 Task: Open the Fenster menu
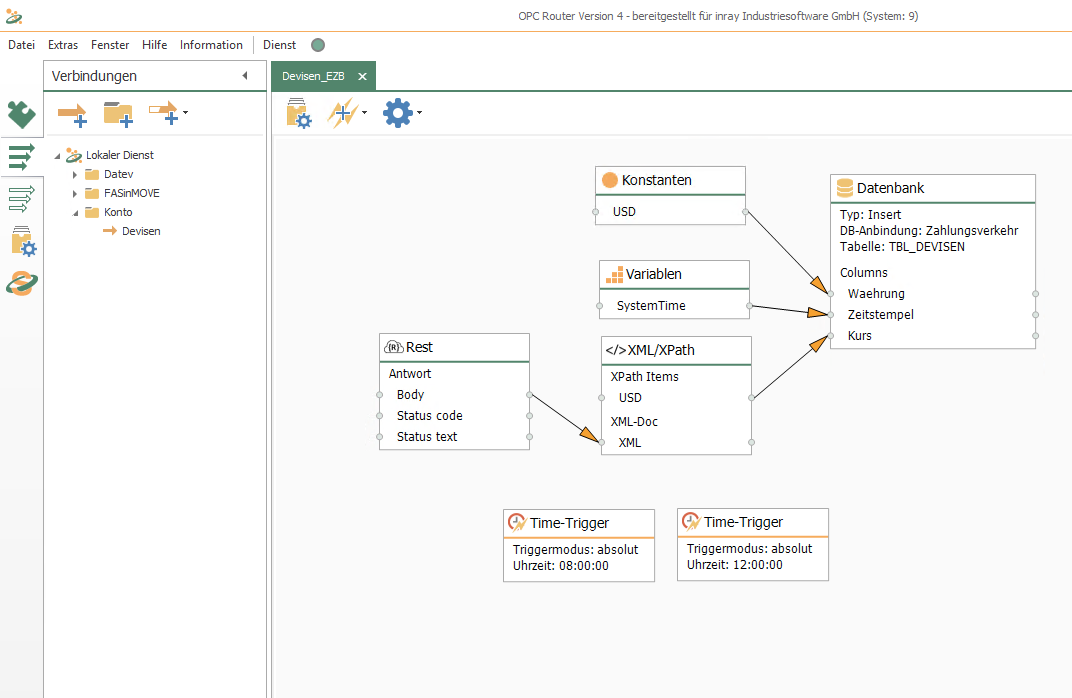(x=110, y=44)
